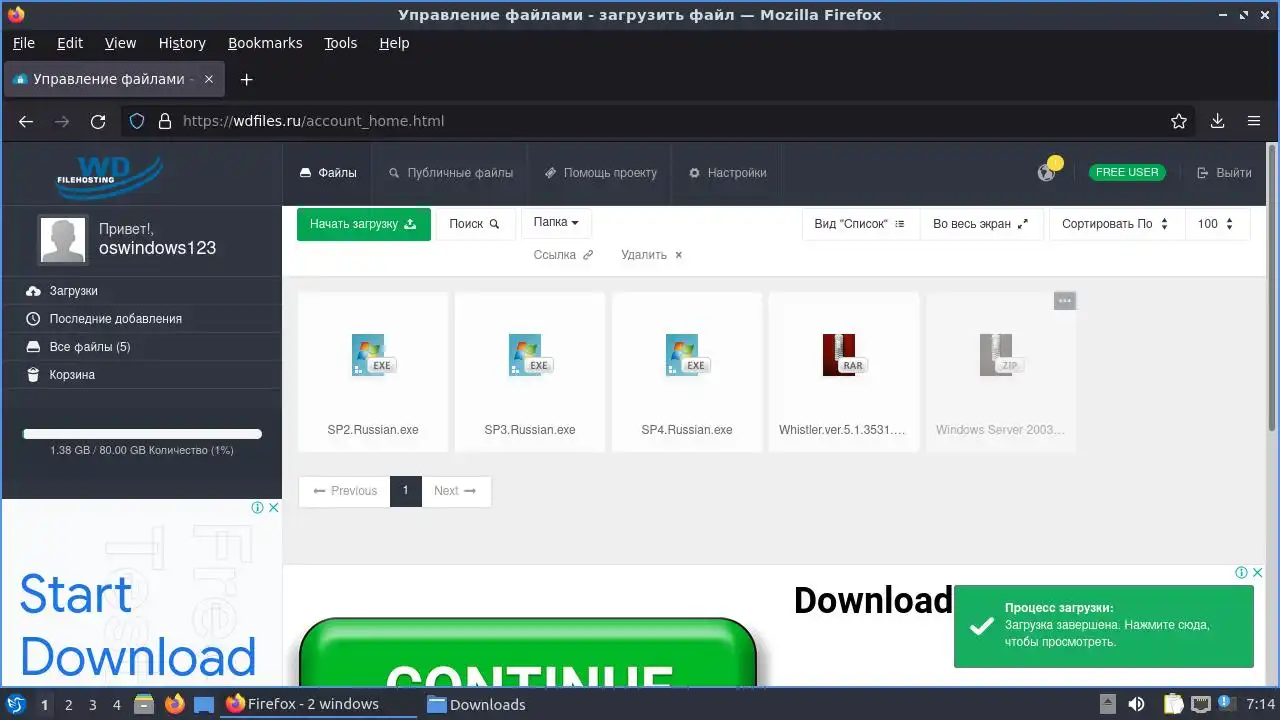Click the SP4.Russian.exe file name
1280x720 pixels.
[687, 430]
